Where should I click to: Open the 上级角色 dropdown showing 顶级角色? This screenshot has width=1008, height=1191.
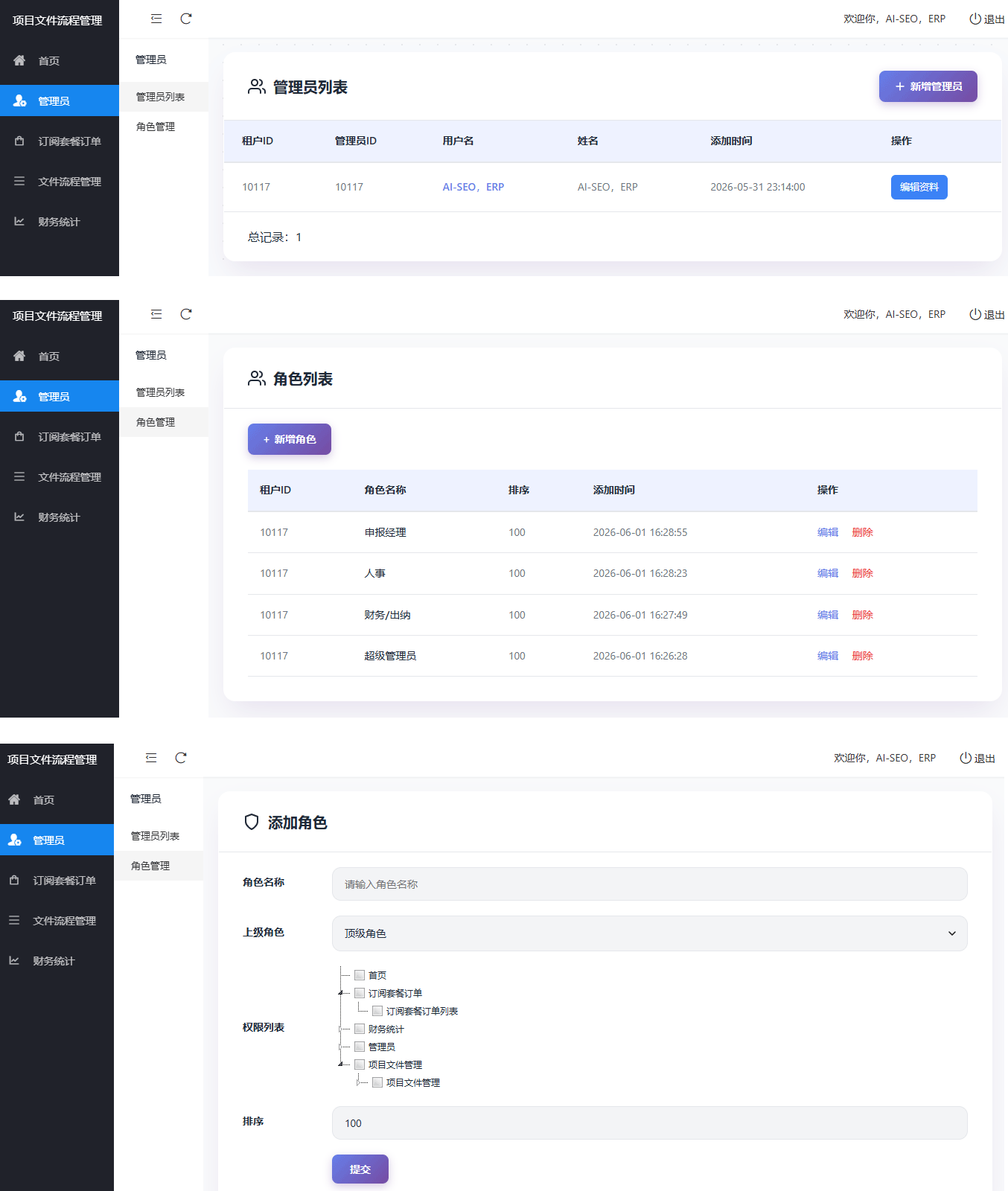pyautogui.click(x=649, y=933)
